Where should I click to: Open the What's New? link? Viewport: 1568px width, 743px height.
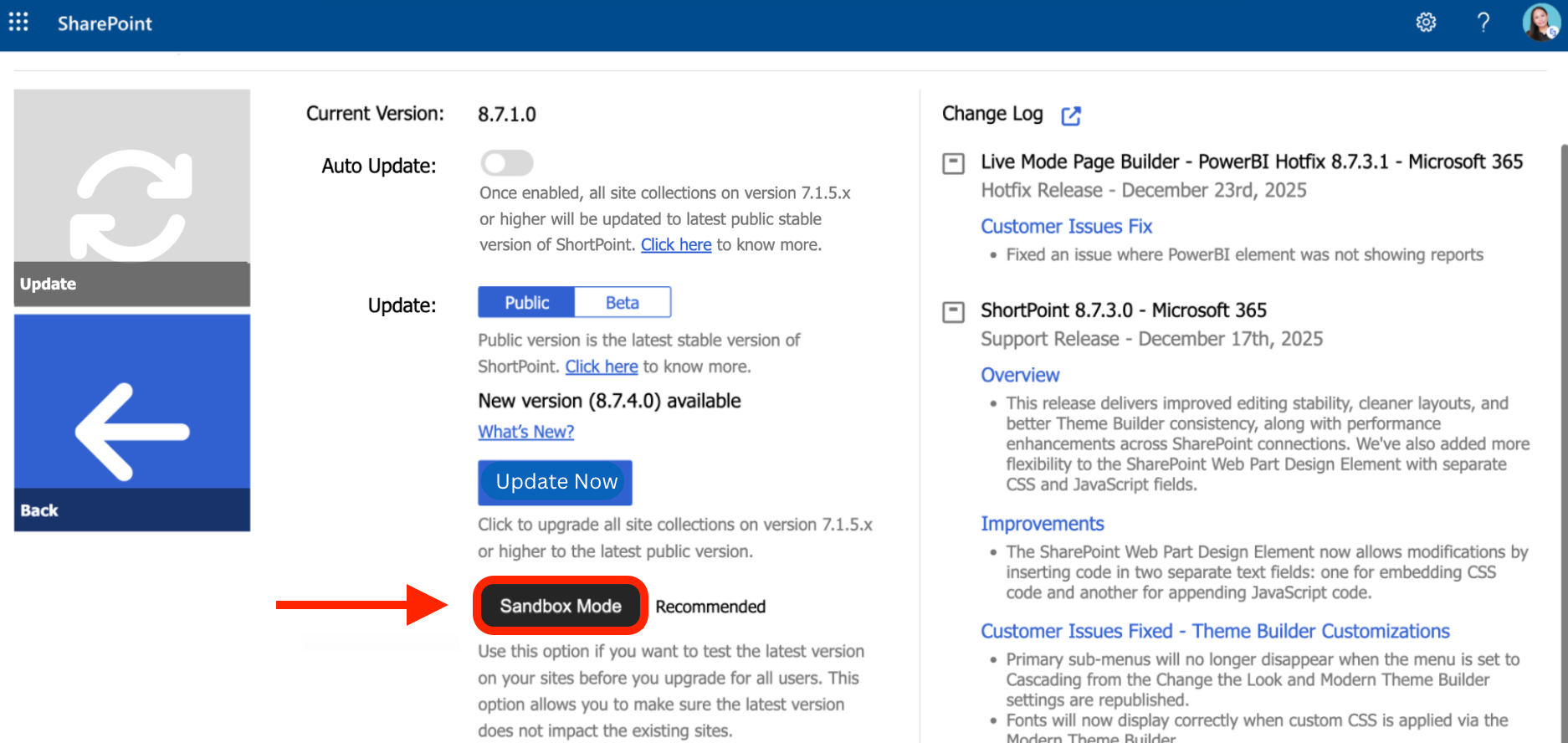tap(526, 432)
